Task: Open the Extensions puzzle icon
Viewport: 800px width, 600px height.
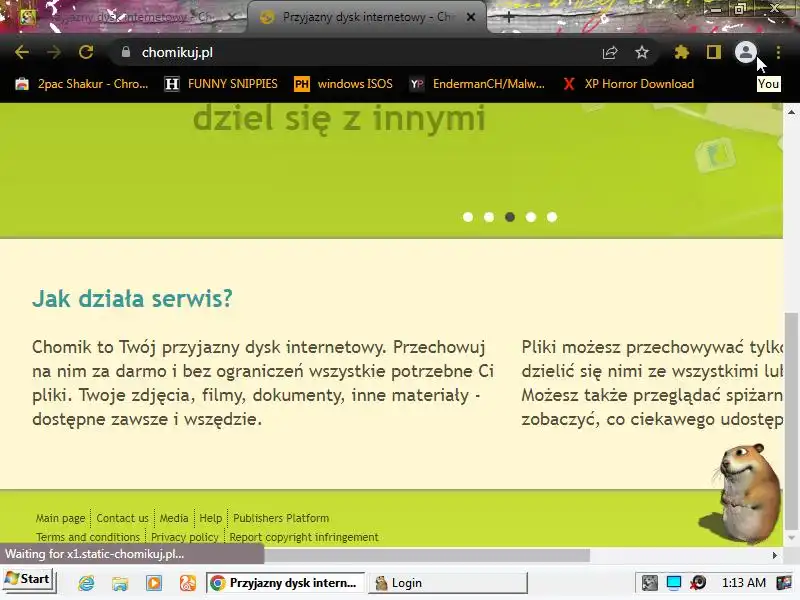Action: (x=682, y=52)
